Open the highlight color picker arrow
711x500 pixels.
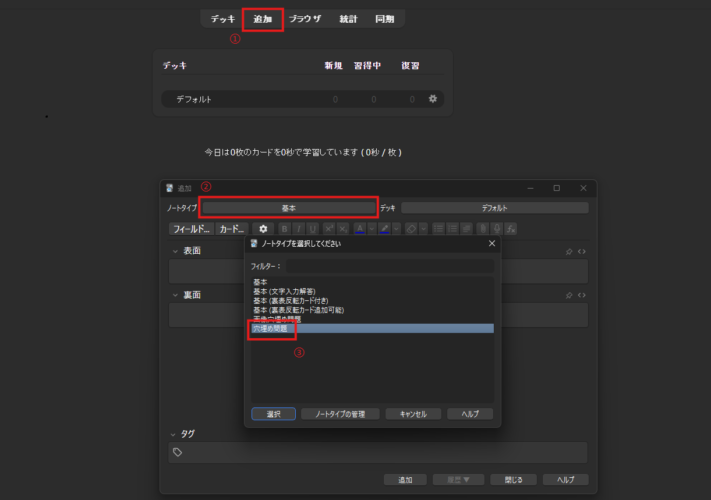coord(396,229)
